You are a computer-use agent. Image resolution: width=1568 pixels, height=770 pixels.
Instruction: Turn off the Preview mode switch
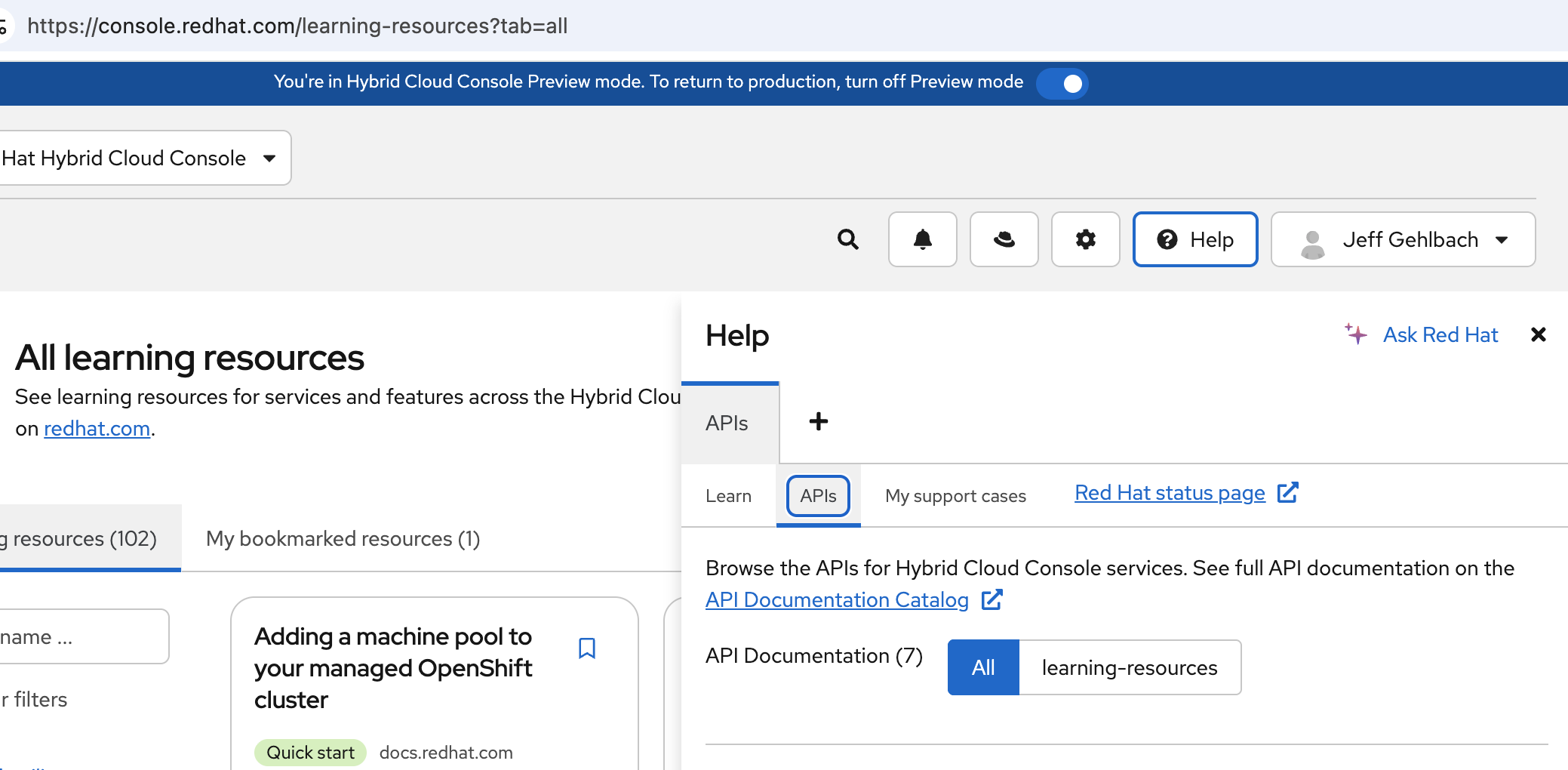(x=1062, y=83)
